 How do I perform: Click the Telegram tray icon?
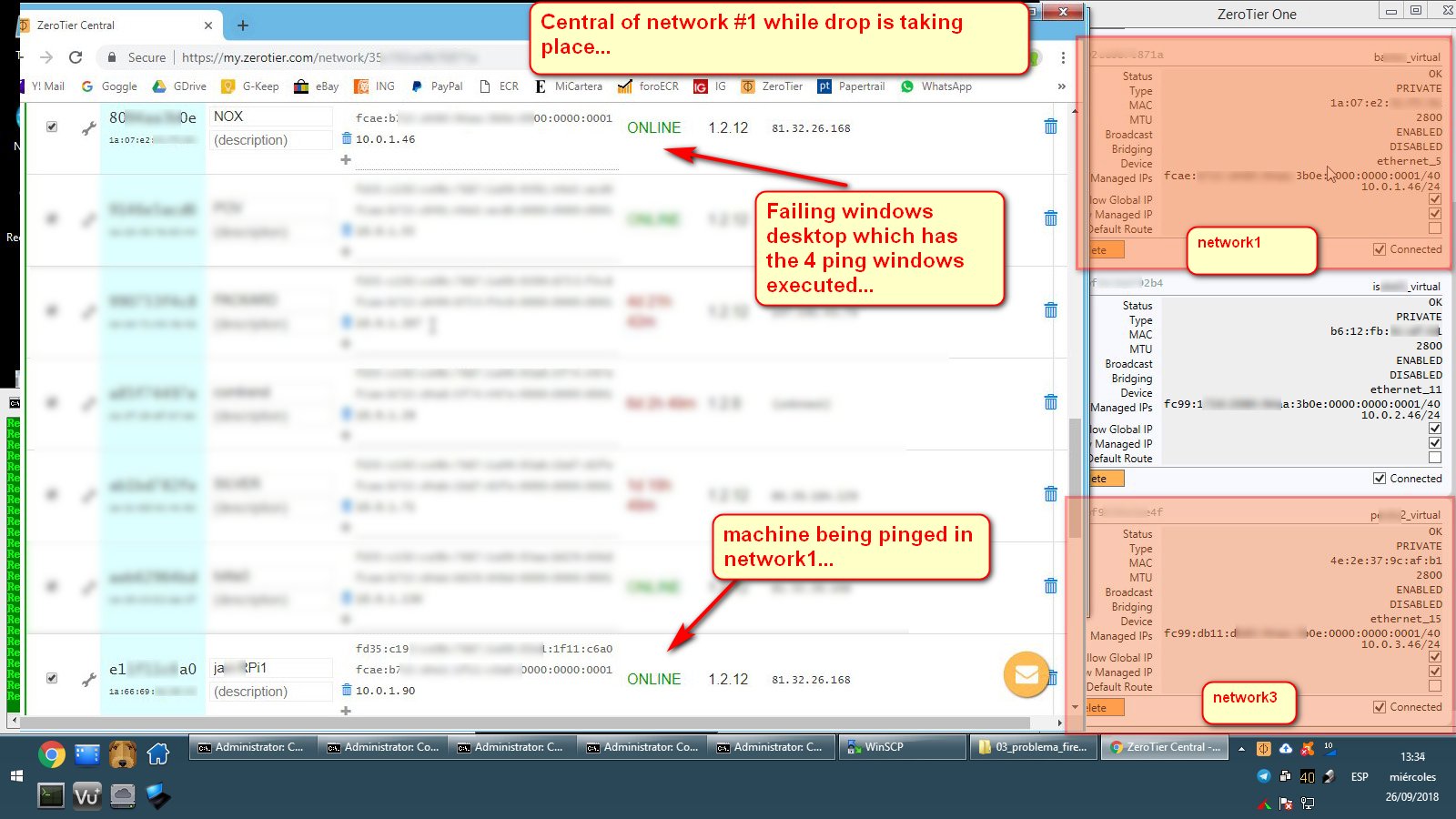coord(1263,776)
